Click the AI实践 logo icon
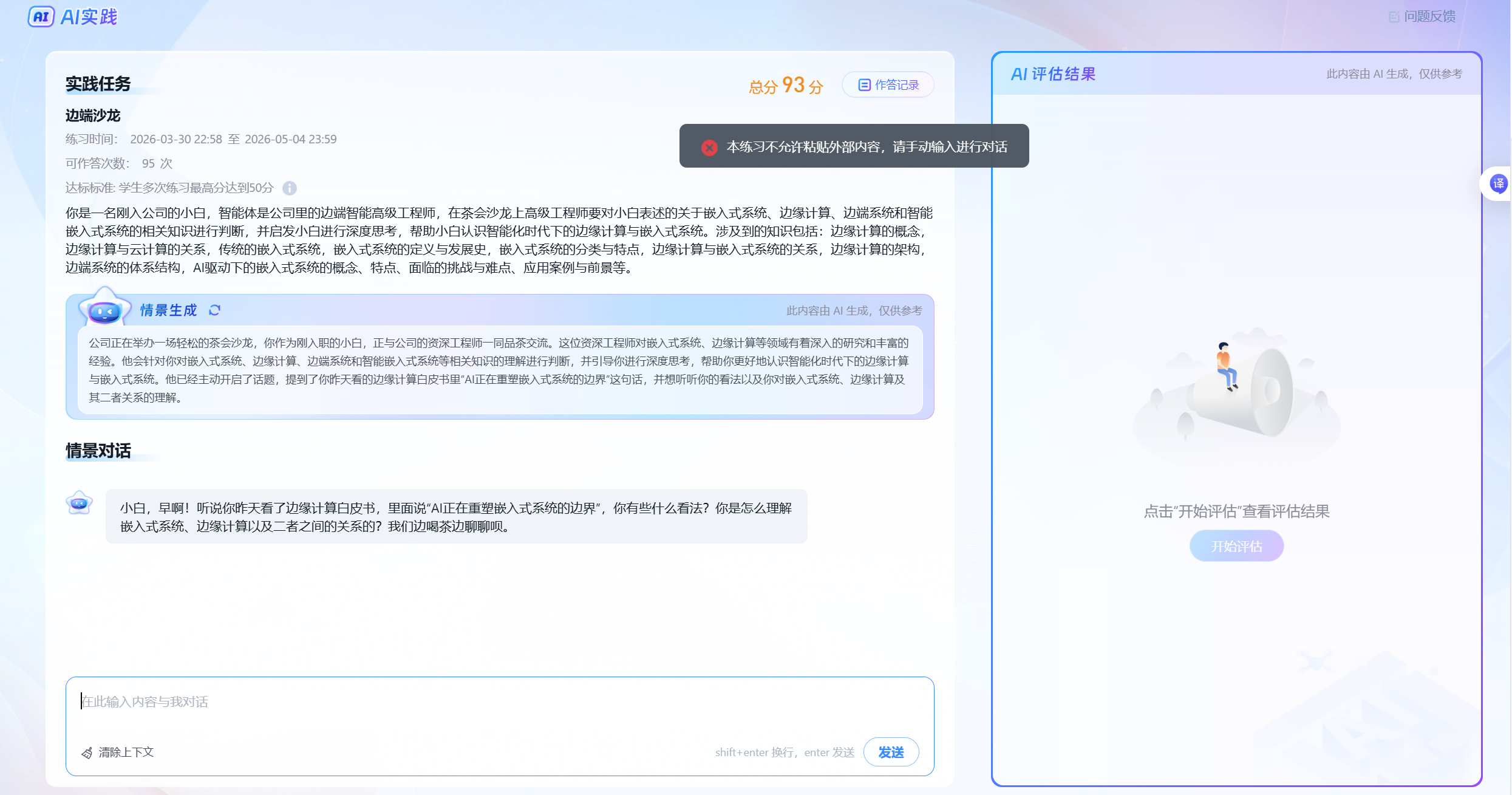 tap(41, 16)
